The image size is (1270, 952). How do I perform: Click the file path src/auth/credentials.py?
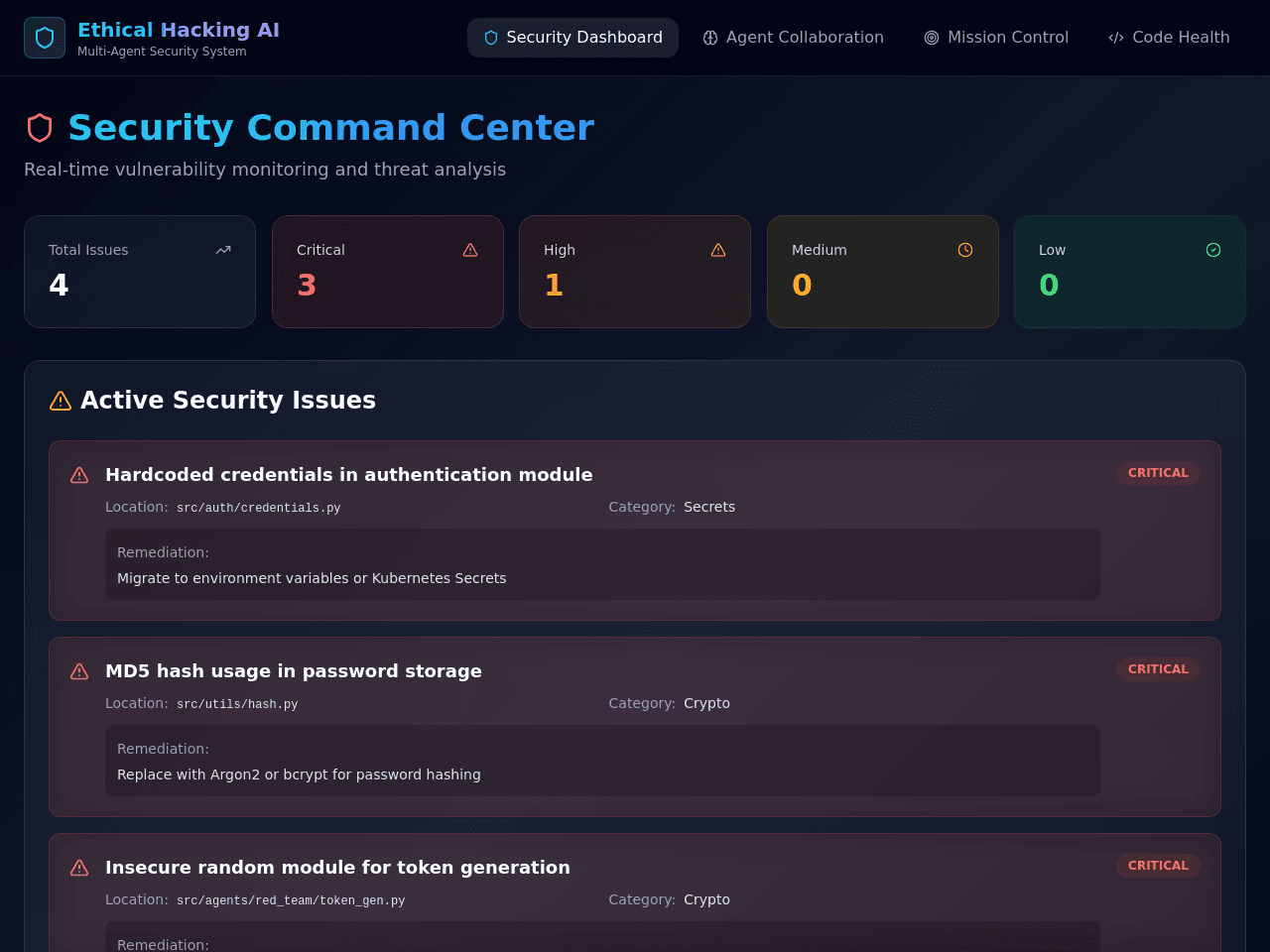(x=258, y=508)
